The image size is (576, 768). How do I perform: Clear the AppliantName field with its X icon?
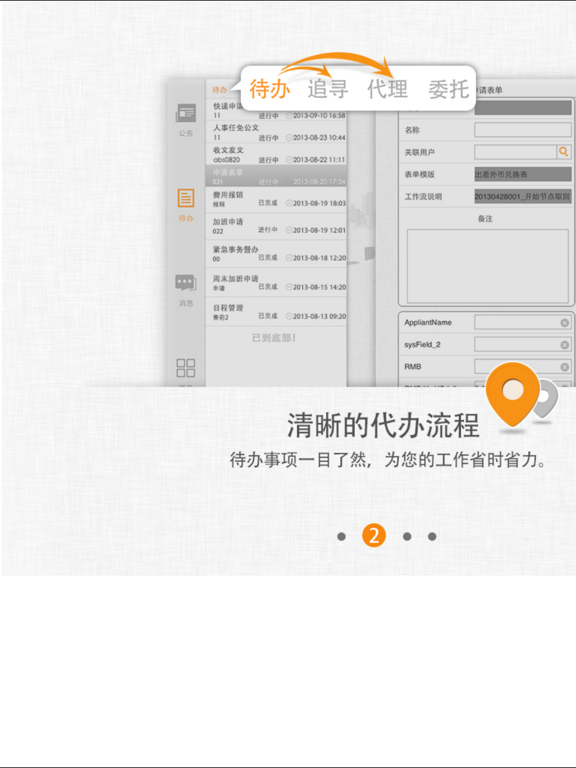(564, 323)
